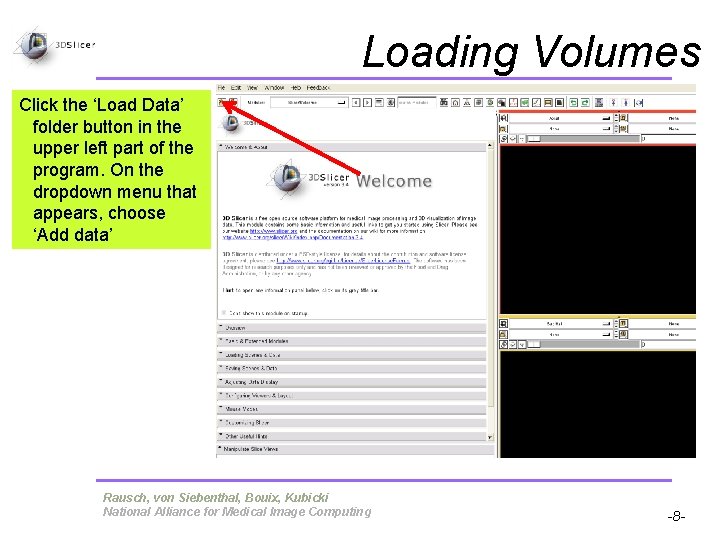Screen dimensions: 720x540
Task: Open the viewer layout chooser icon
Action: (599, 102)
